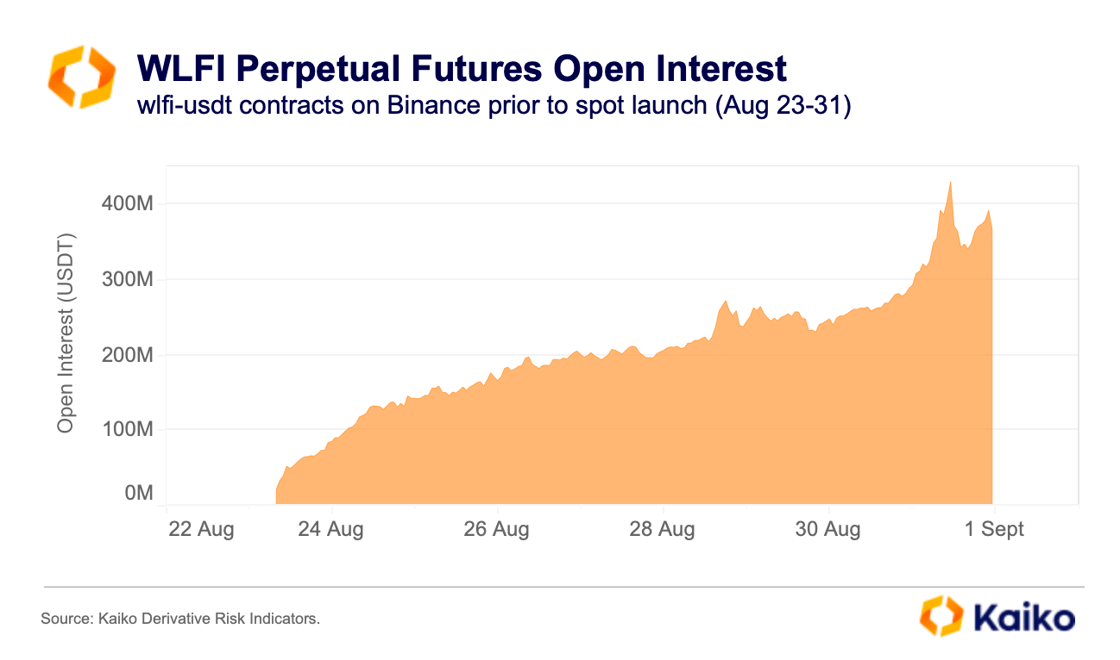Click the 300M y-axis label

click(x=127, y=279)
